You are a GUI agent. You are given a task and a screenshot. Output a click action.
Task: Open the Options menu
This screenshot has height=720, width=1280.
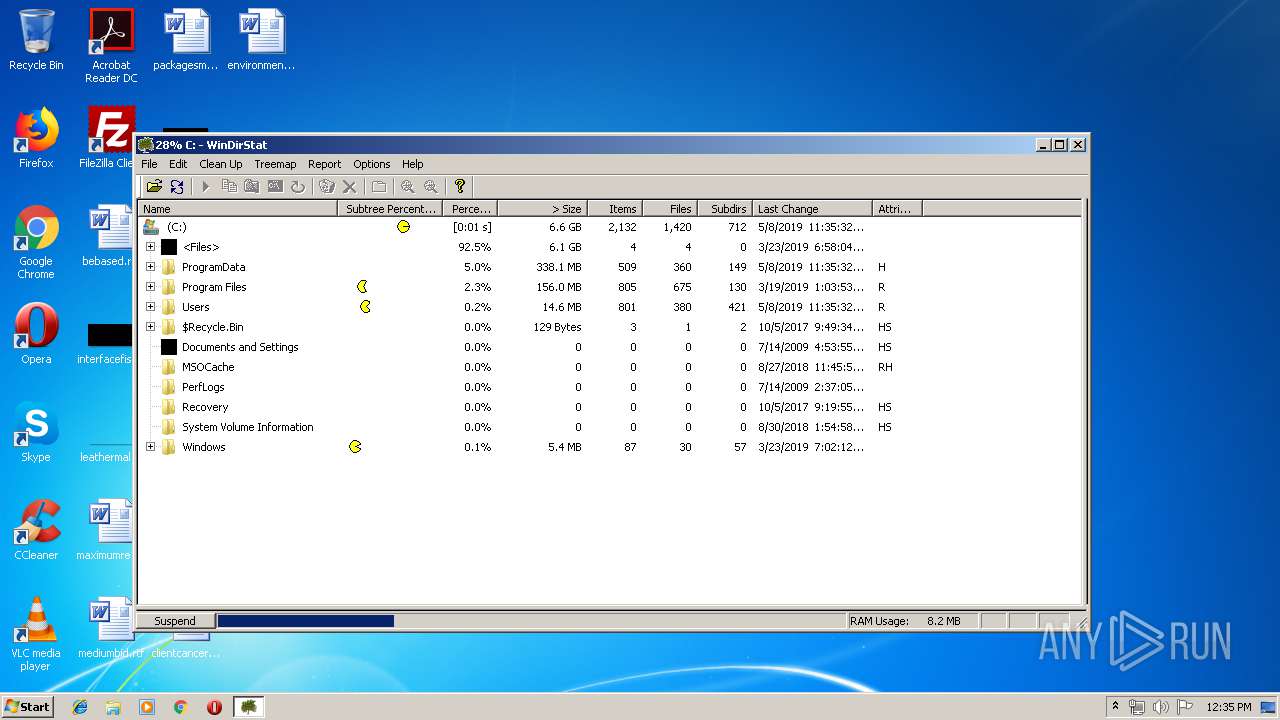(371, 164)
